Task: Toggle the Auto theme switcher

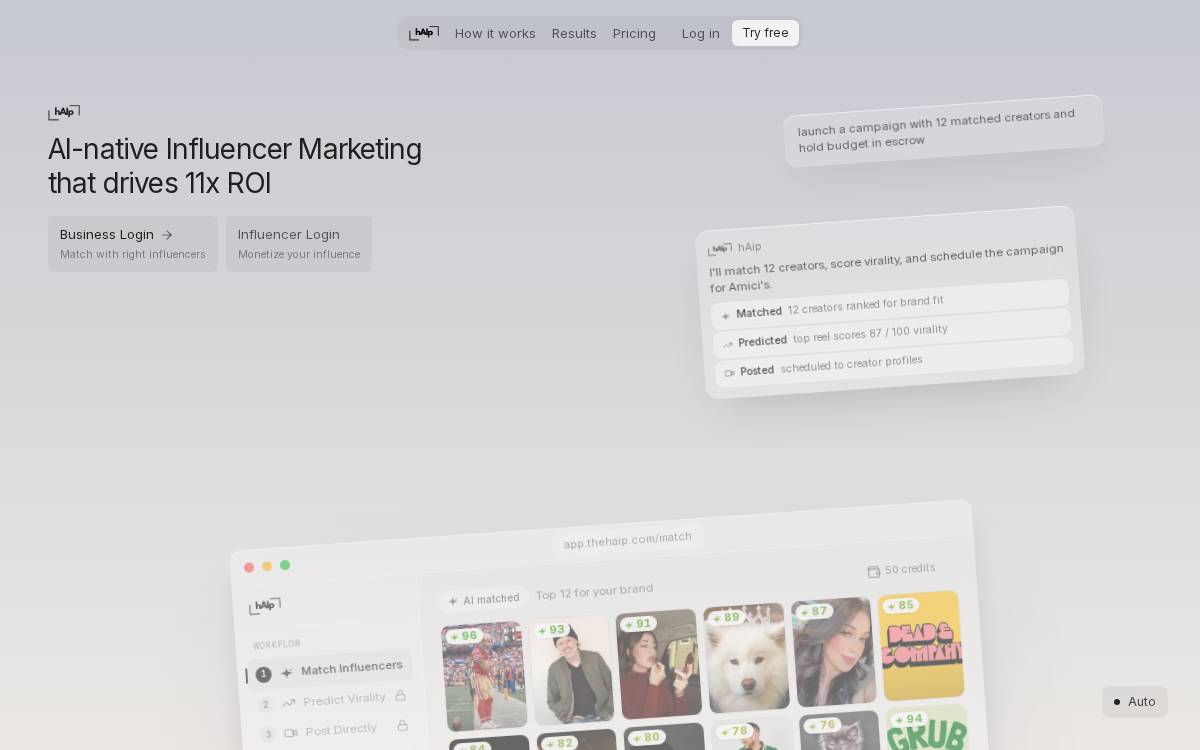Action: [x=1135, y=701]
